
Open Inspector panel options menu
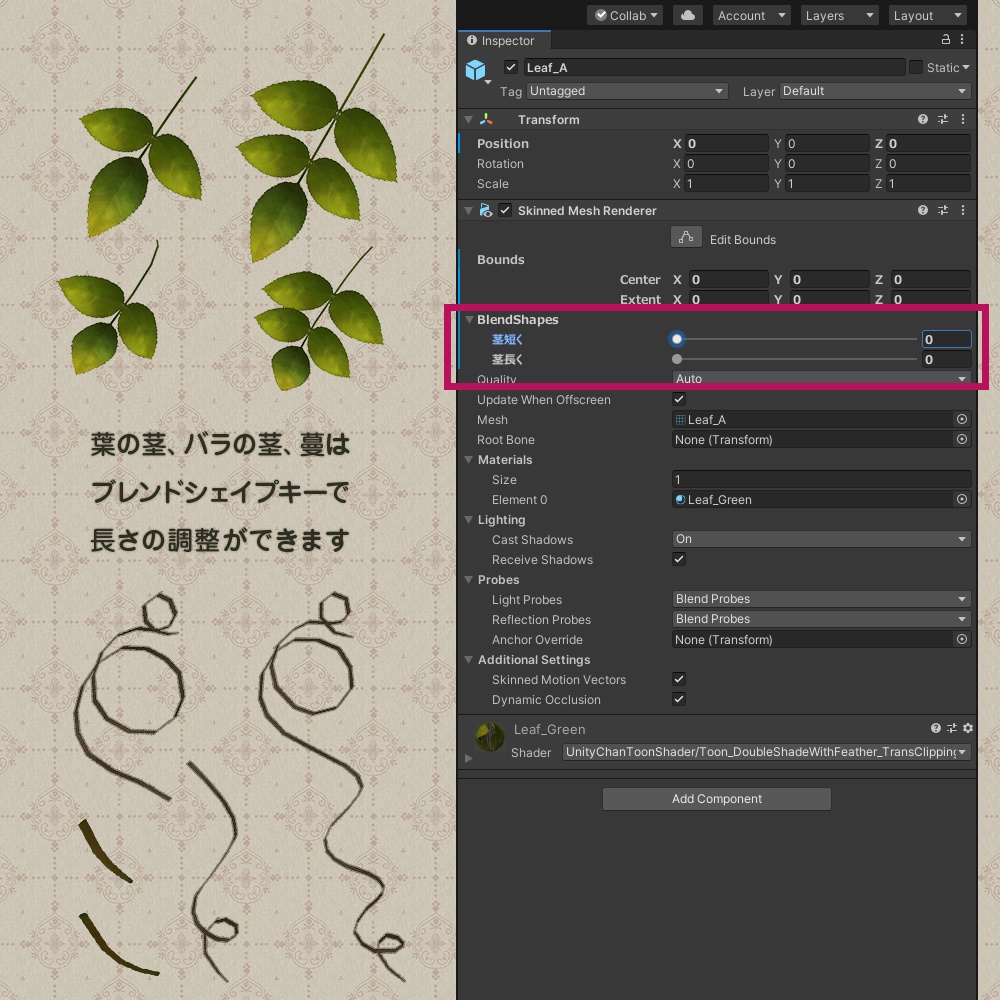pyautogui.click(x=962, y=40)
